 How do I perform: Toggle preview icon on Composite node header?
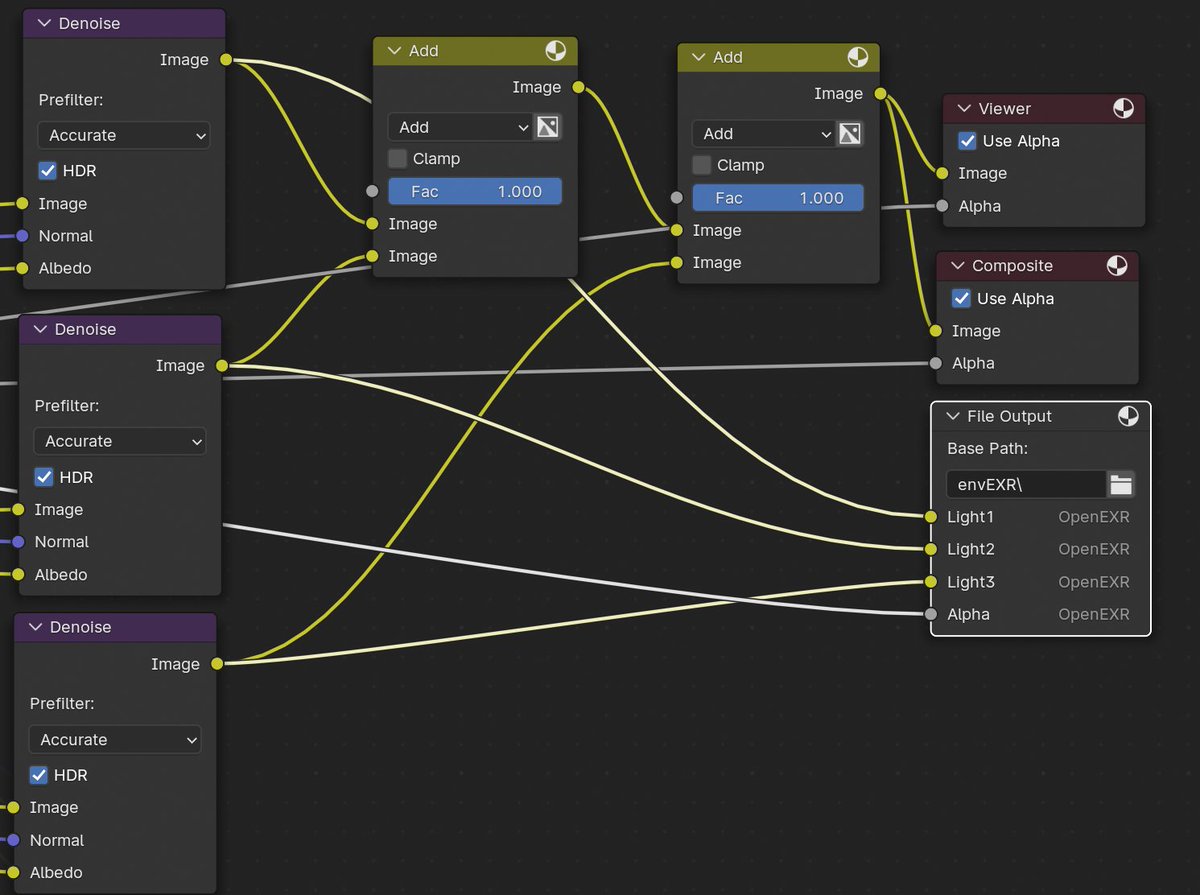[x=1117, y=265]
